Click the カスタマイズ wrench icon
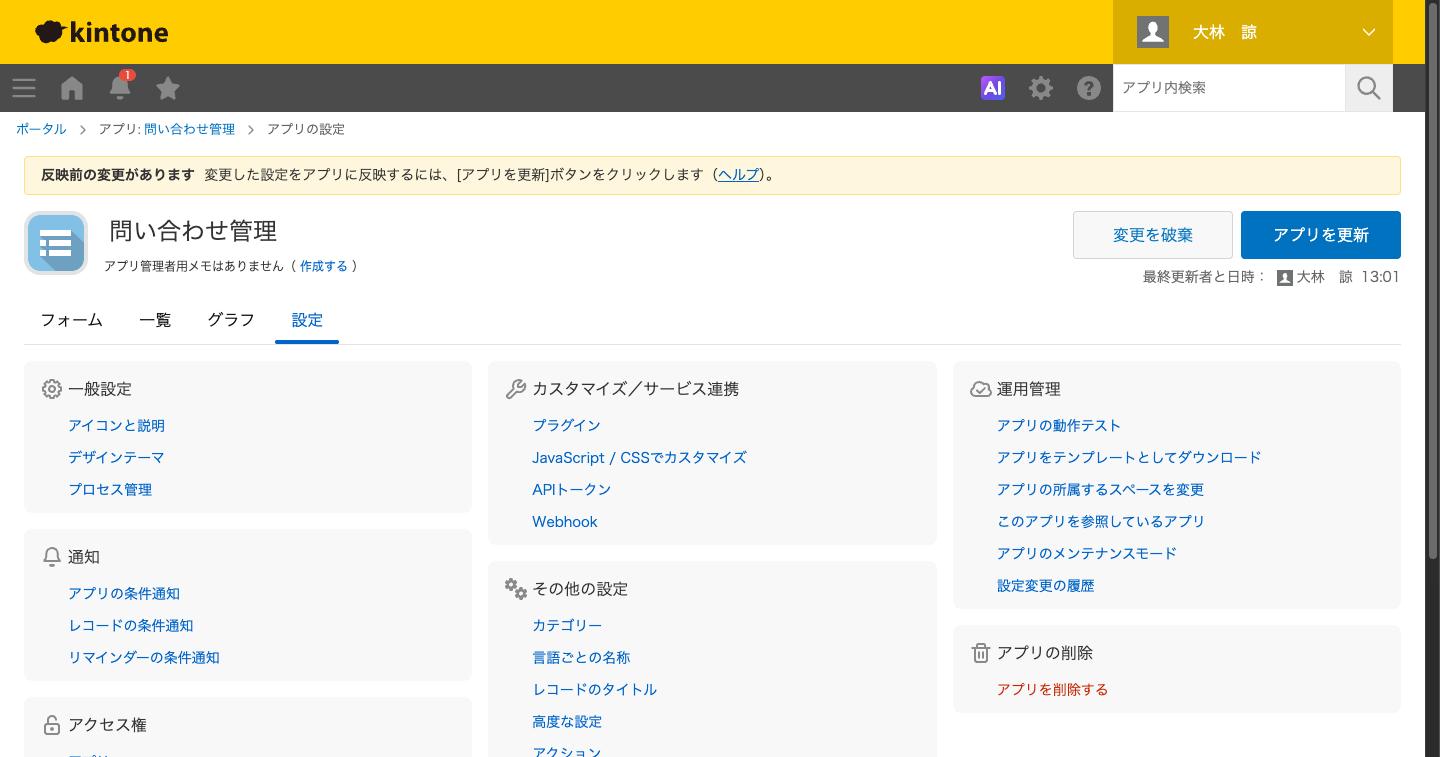Viewport: 1440px width, 757px height. click(516, 389)
